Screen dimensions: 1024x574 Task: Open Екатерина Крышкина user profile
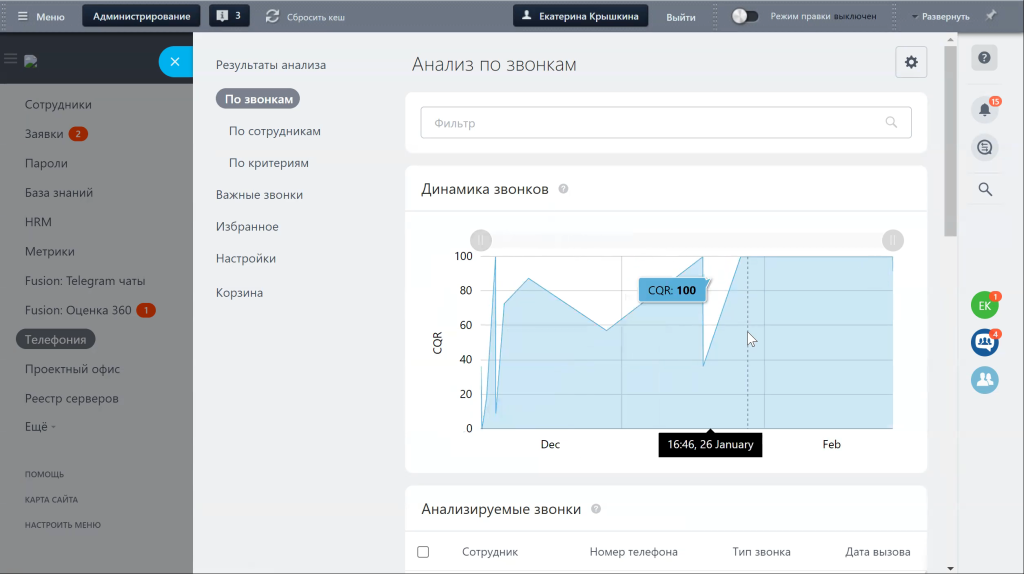click(x=581, y=16)
